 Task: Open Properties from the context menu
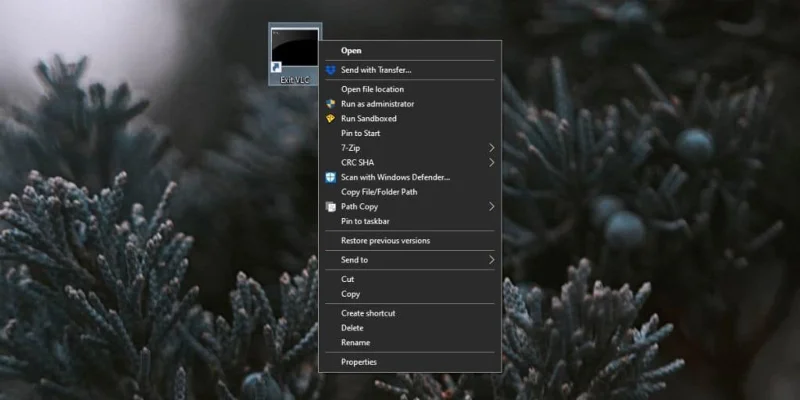click(410, 362)
